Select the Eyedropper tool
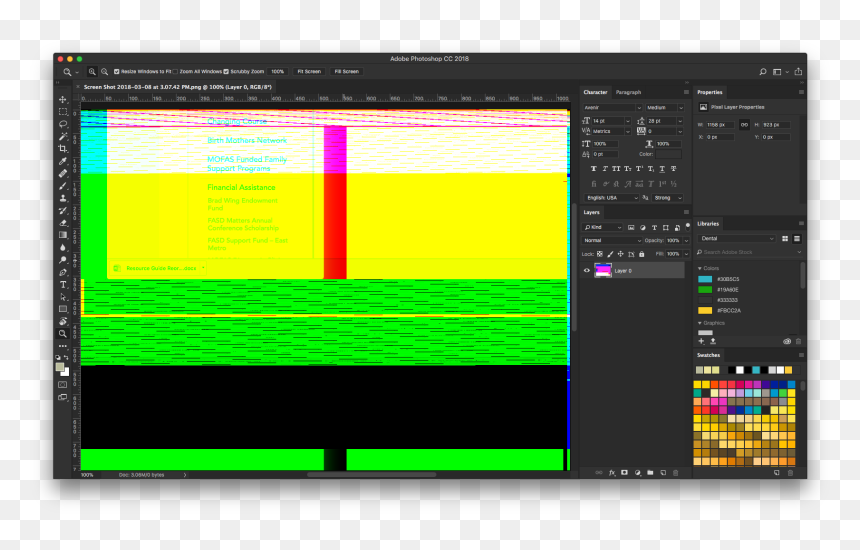 click(63, 161)
